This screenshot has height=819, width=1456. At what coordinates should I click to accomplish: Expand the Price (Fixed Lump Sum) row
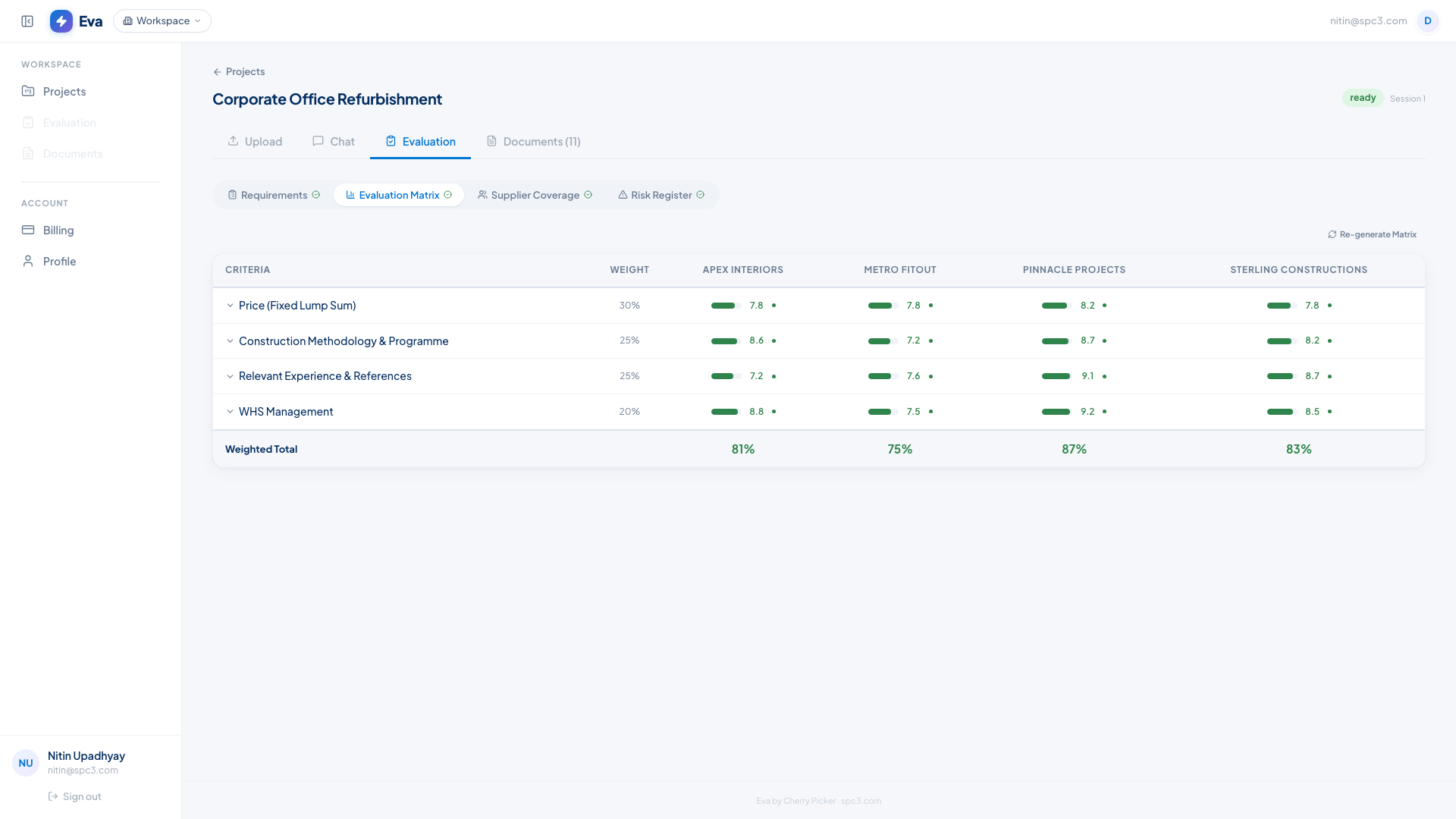pyautogui.click(x=230, y=306)
